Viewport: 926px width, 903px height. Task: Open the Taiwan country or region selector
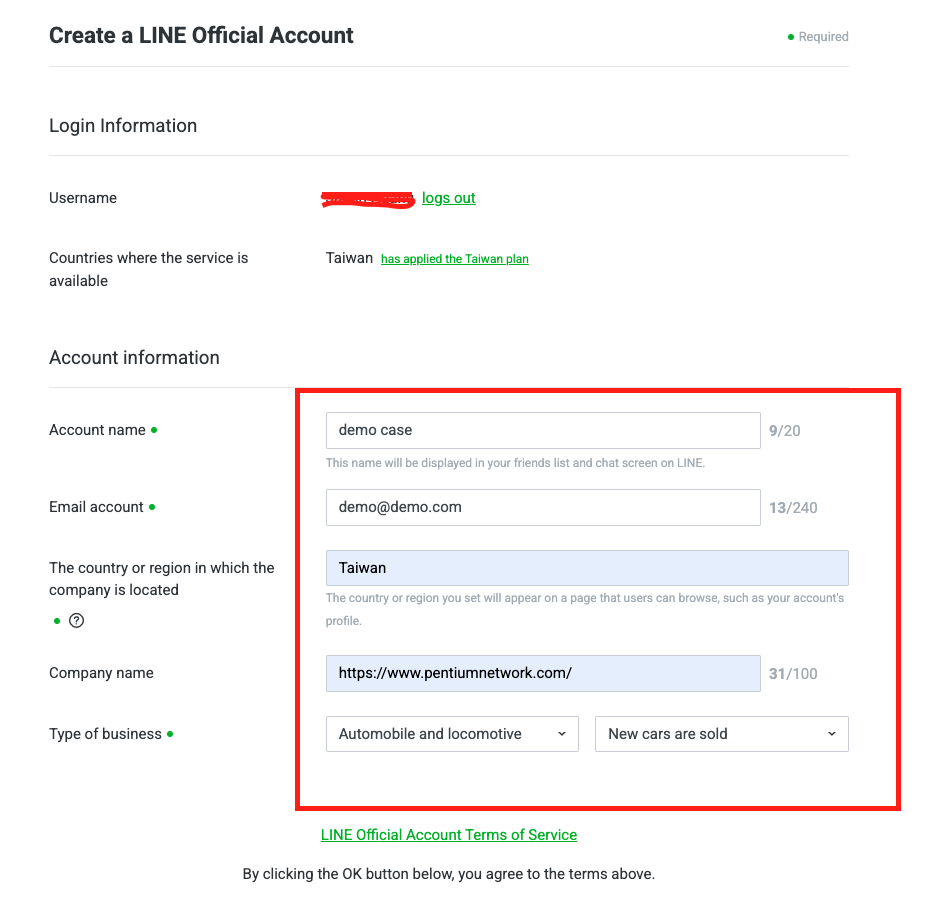(x=586, y=568)
